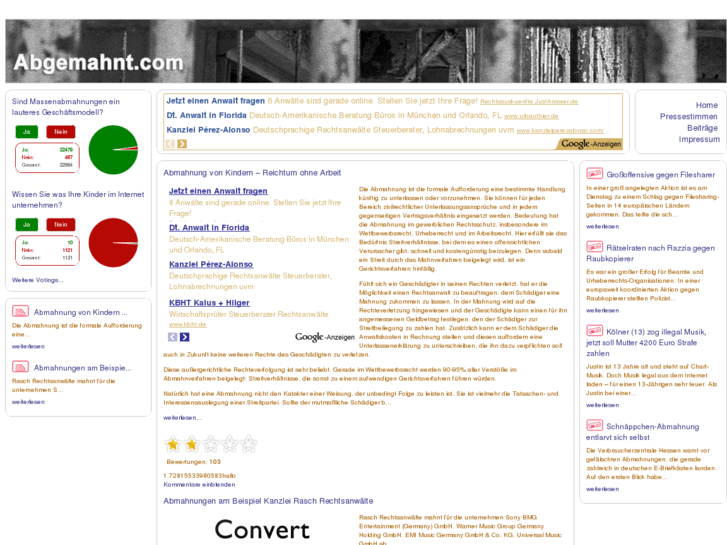727x545 pixels.
Task: Click top banner ad Kanzlei Pérez-Alonso
Action: (208, 130)
